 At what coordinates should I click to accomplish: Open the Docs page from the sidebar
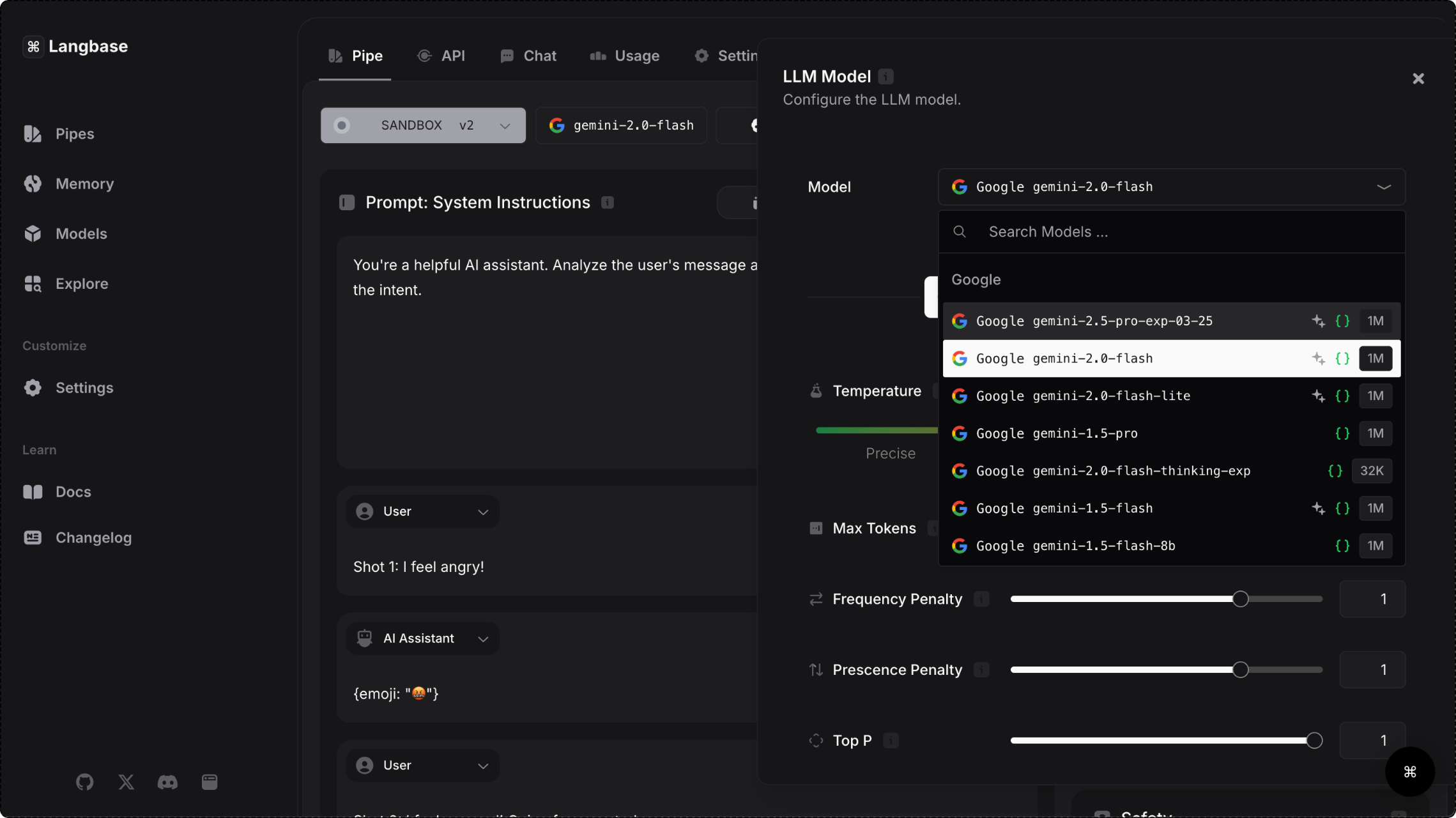click(x=73, y=491)
